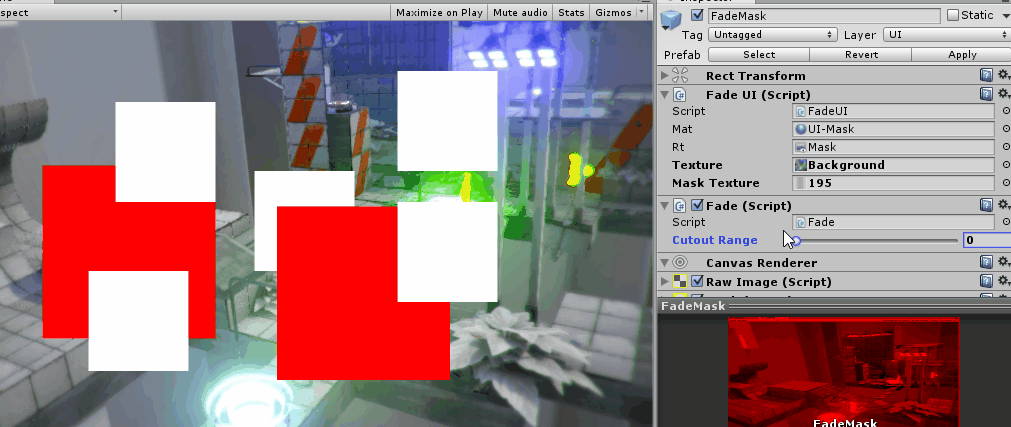
Task: Click the Prefab Revert button
Action: click(861, 55)
